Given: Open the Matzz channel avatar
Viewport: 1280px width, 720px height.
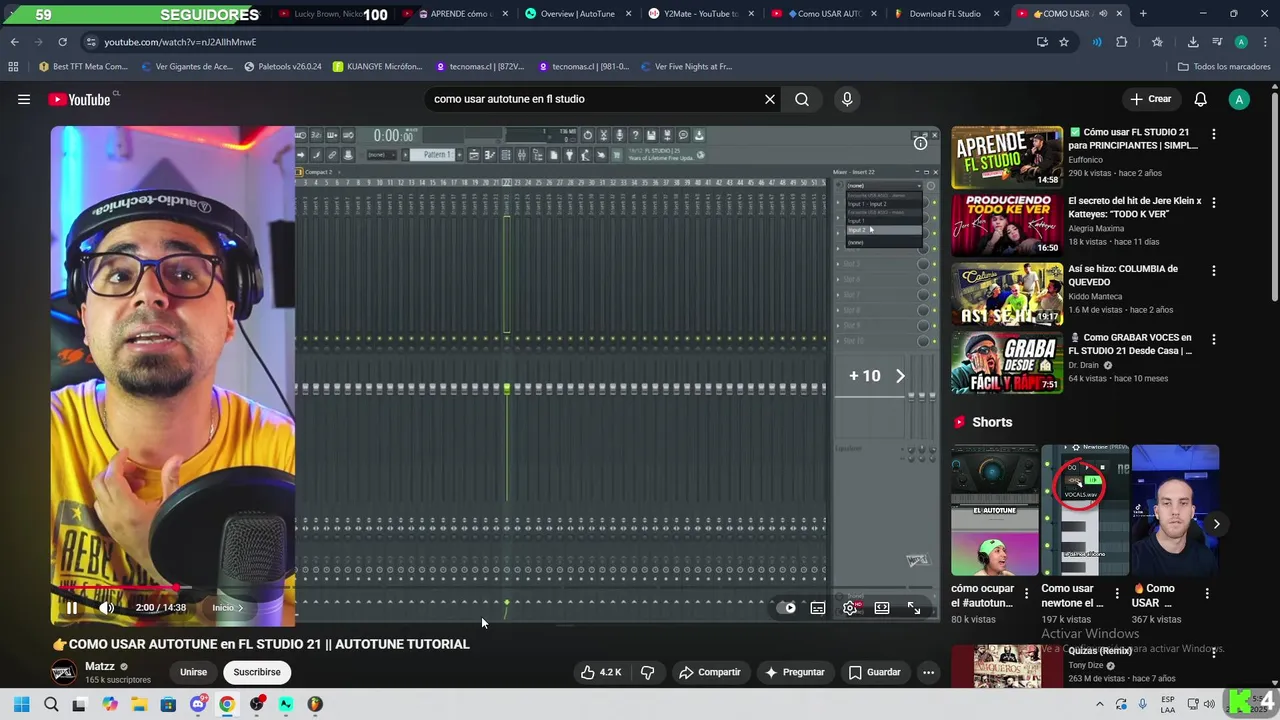Looking at the screenshot, I should point(64,672).
